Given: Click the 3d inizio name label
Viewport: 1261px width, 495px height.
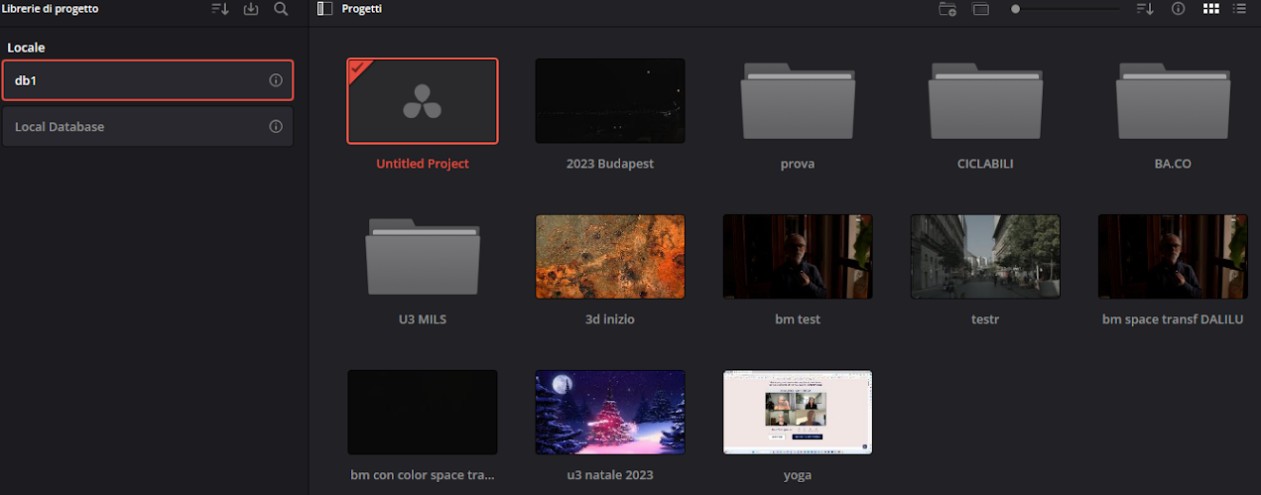Looking at the screenshot, I should [x=610, y=320].
